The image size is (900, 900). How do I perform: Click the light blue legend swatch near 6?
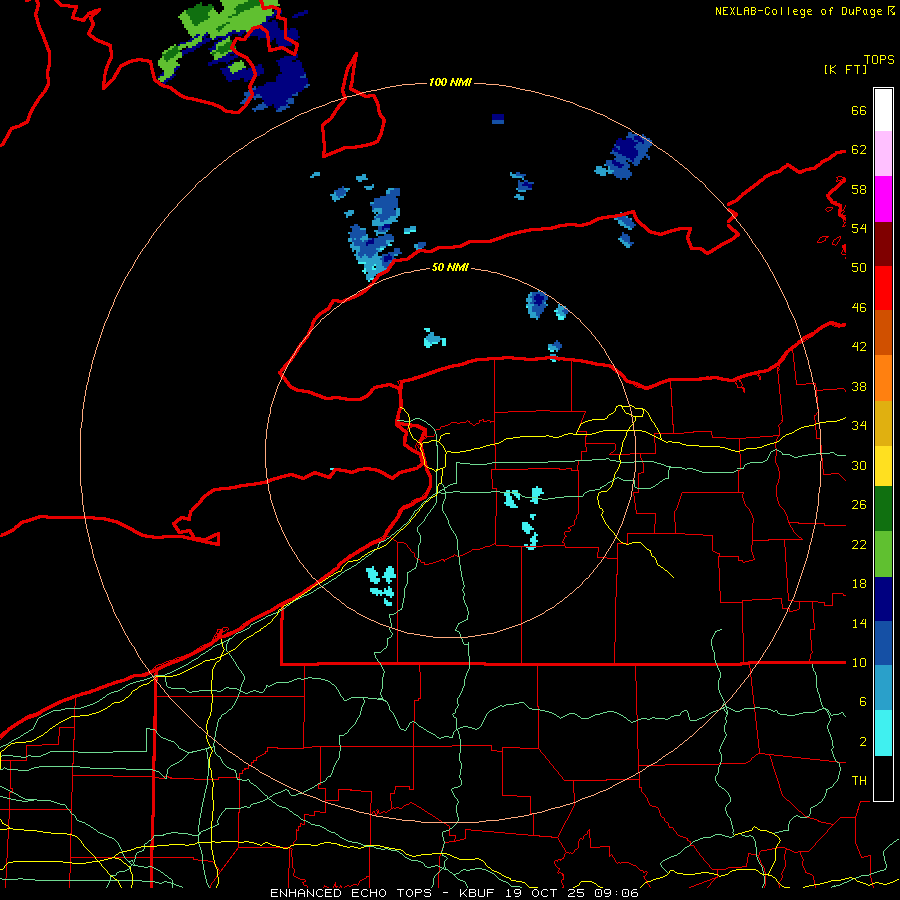click(x=883, y=688)
